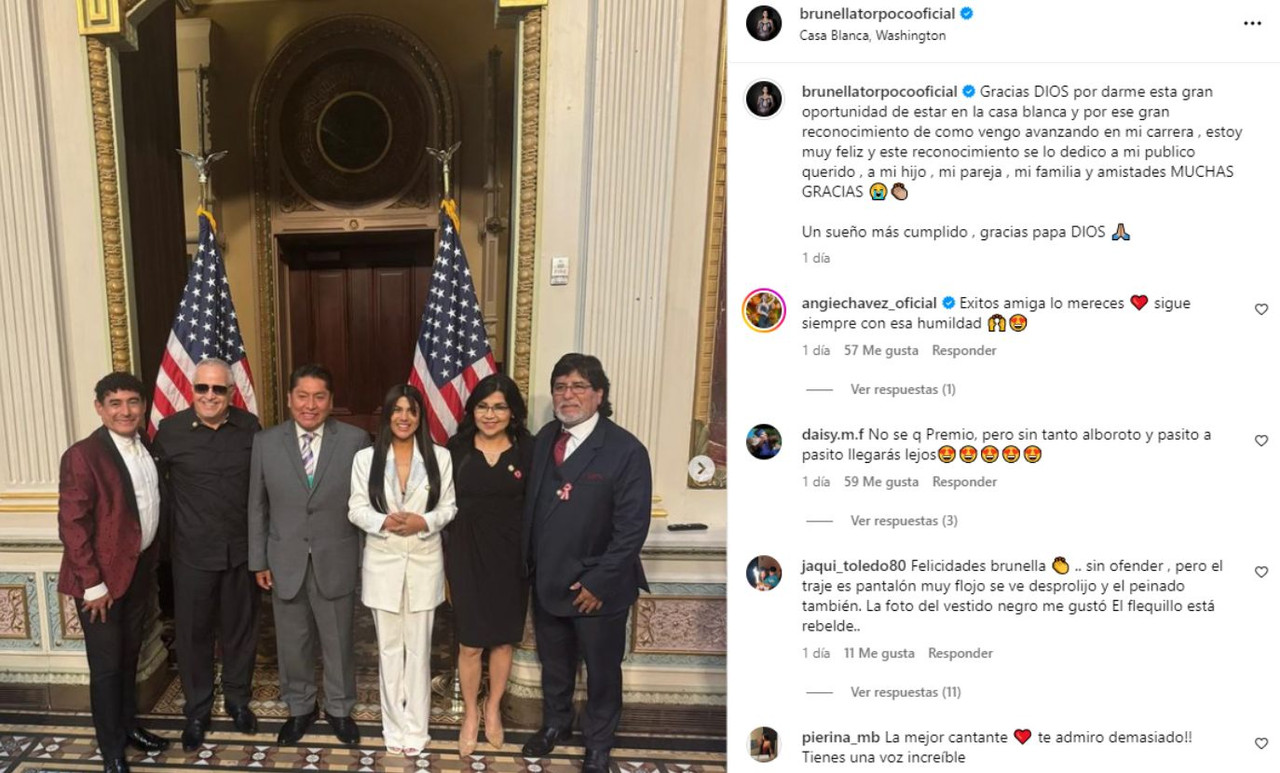Click Responder on jaqui_toledo80's comment
1280x773 pixels.
pyautogui.click(x=960, y=653)
